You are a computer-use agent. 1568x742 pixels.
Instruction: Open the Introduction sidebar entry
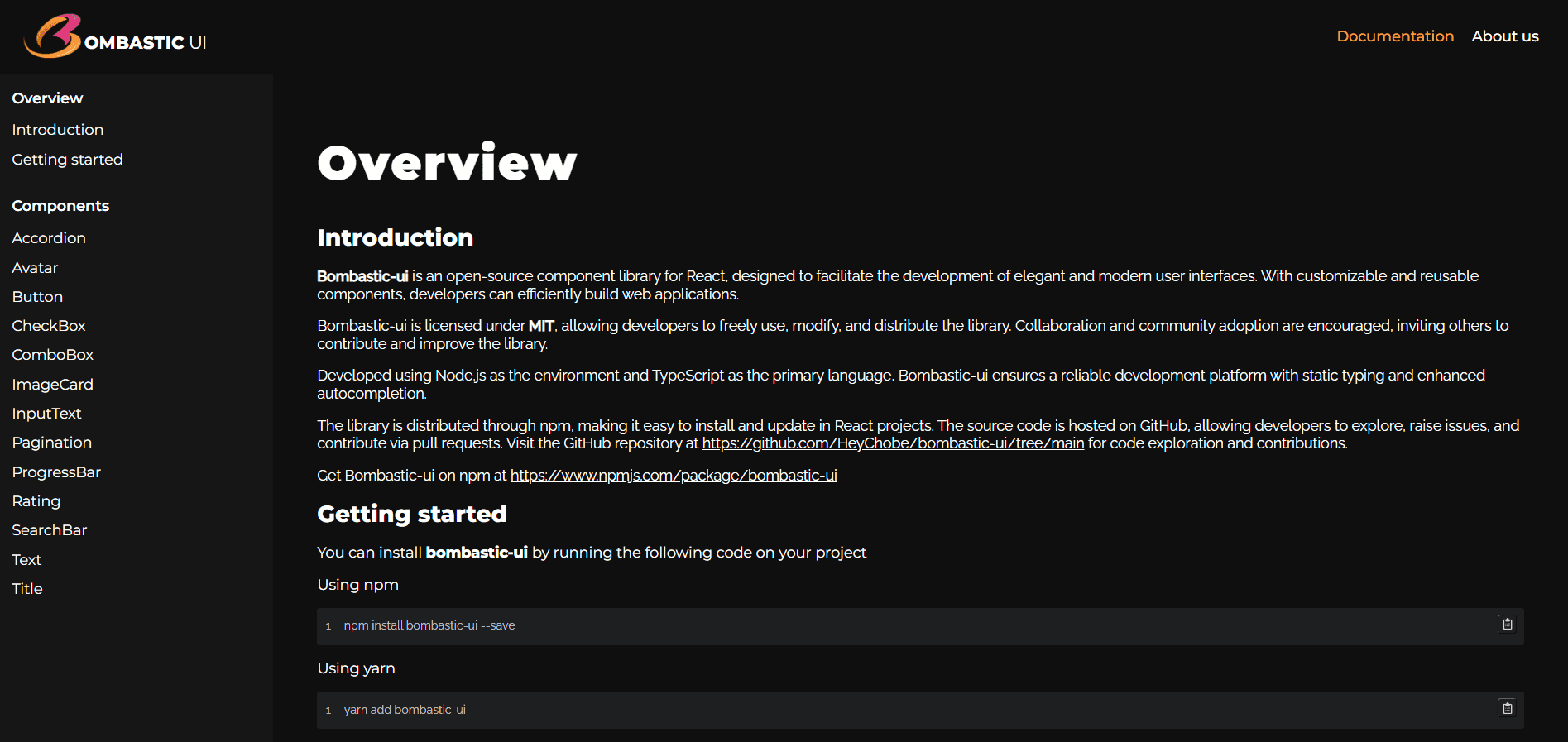pos(57,129)
